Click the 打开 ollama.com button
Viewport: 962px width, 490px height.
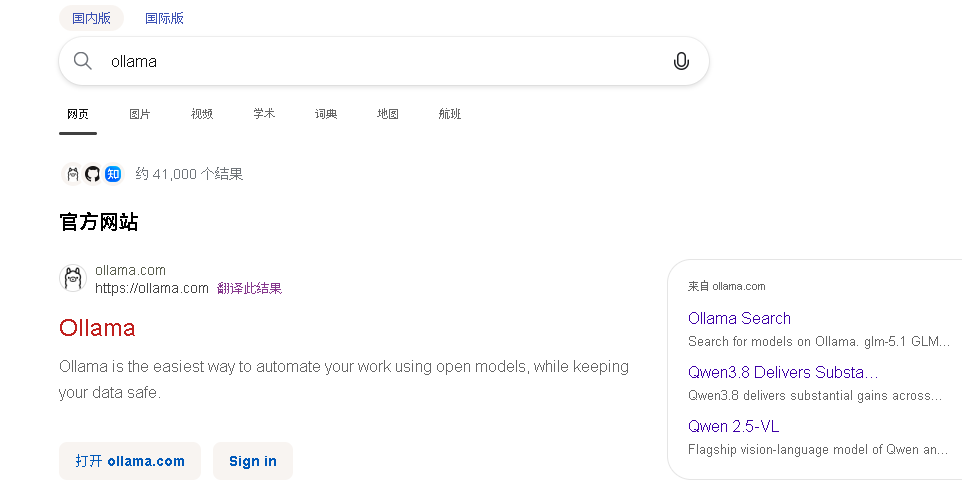[130, 461]
